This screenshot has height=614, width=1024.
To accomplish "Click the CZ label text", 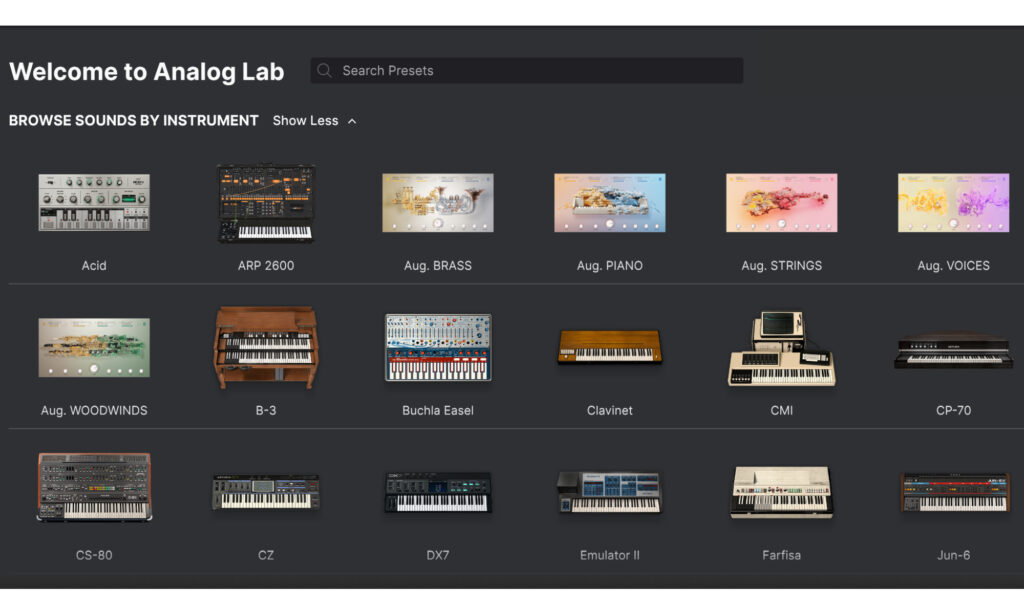I will pos(266,555).
